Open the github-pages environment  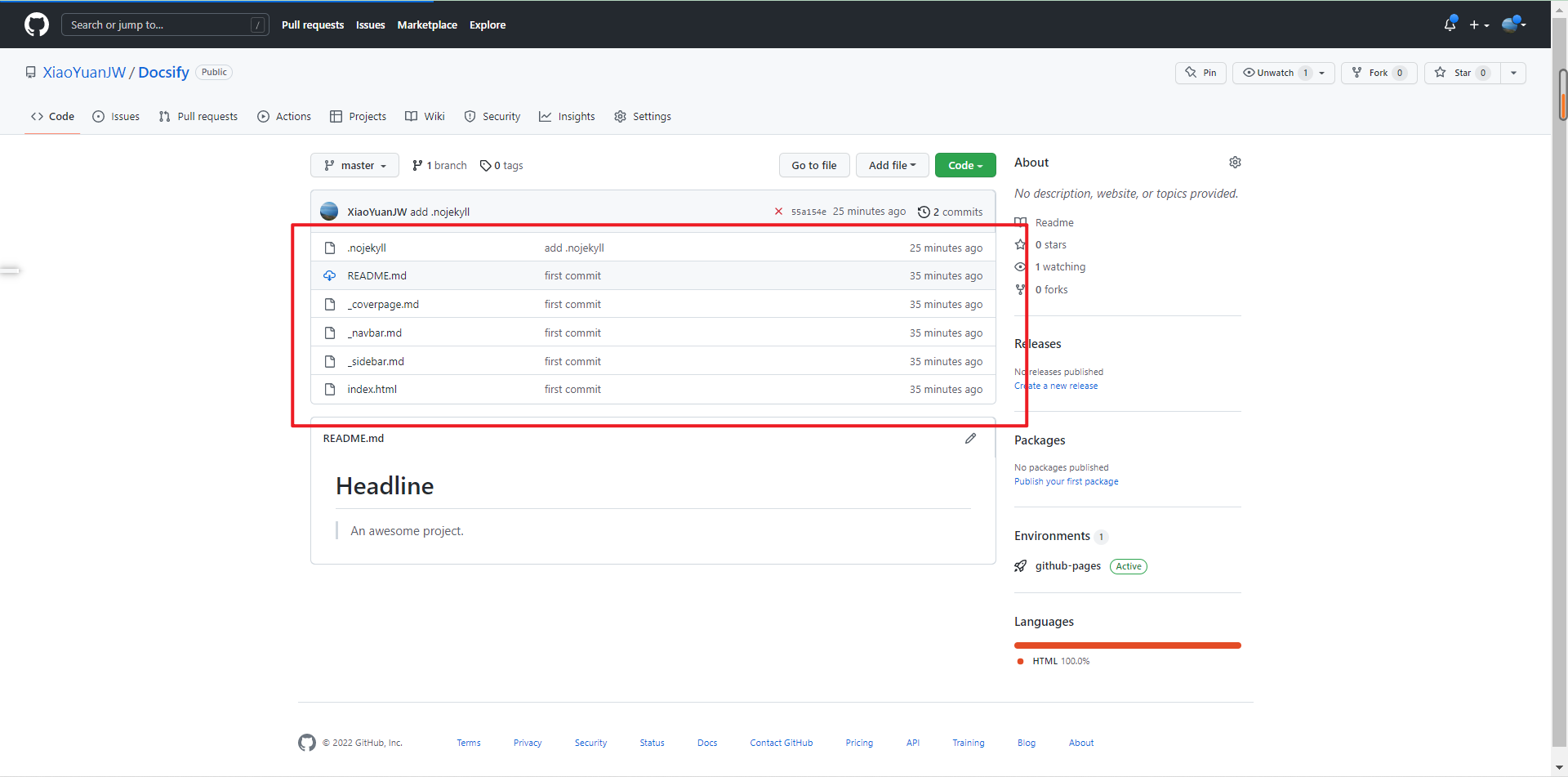pyautogui.click(x=1068, y=566)
